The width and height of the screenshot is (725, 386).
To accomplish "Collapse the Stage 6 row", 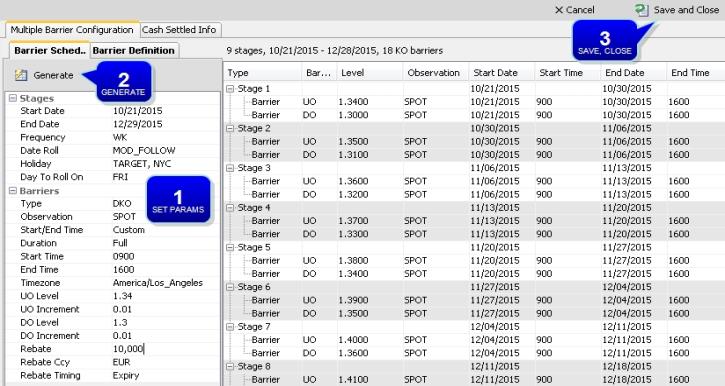I will [230, 288].
